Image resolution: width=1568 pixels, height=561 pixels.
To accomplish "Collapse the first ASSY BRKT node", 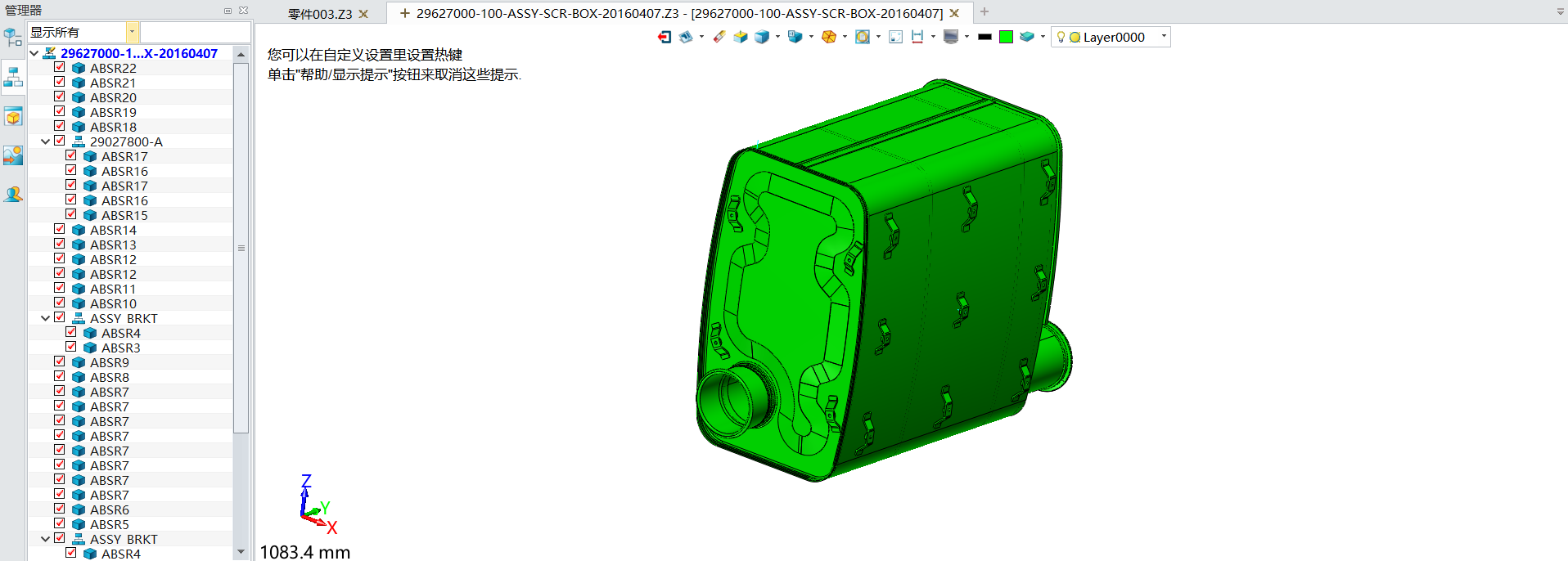I will pos(46,318).
